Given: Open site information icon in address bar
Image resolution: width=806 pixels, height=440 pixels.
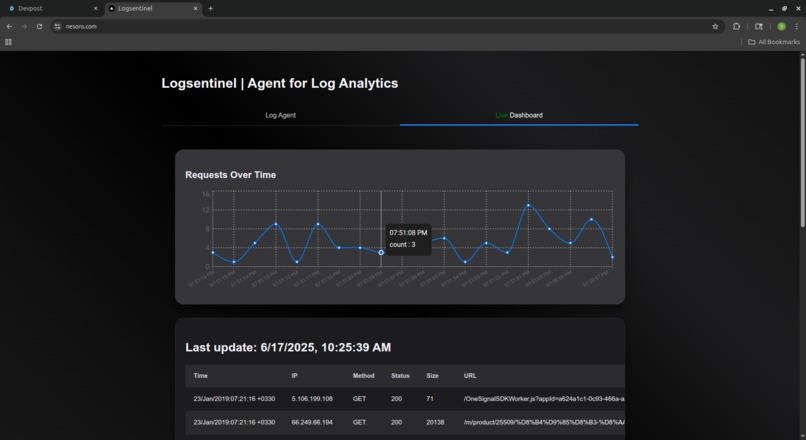Looking at the screenshot, I should tap(58, 26).
